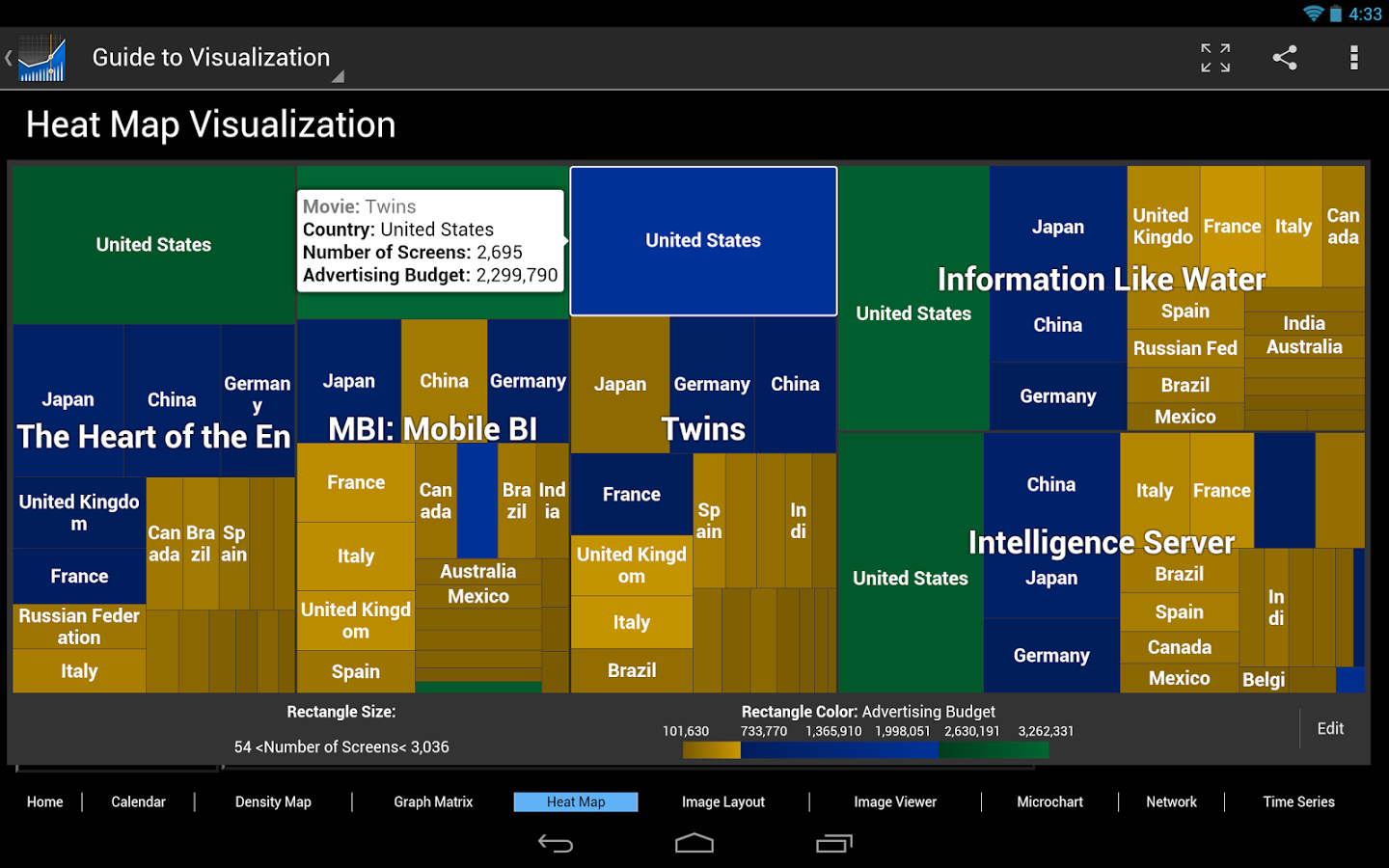Check the battery status icon
Image resolution: width=1389 pixels, height=868 pixels.
1336,14
